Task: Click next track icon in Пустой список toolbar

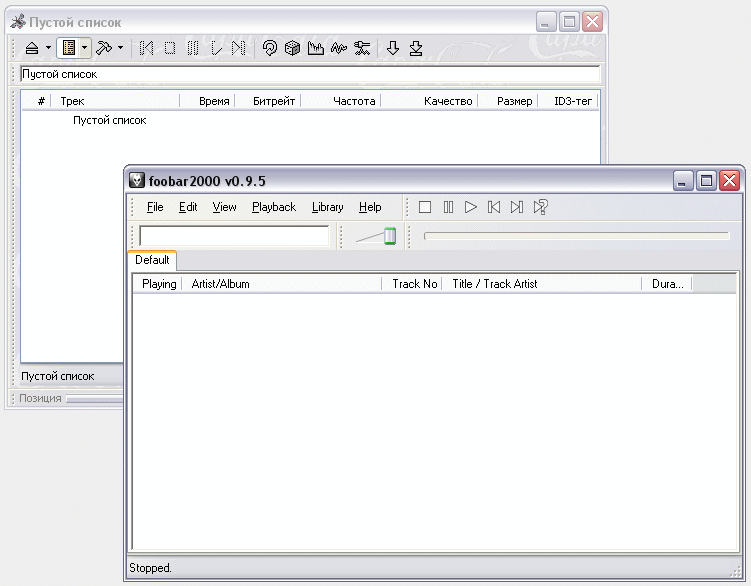Action: [239, 48]
